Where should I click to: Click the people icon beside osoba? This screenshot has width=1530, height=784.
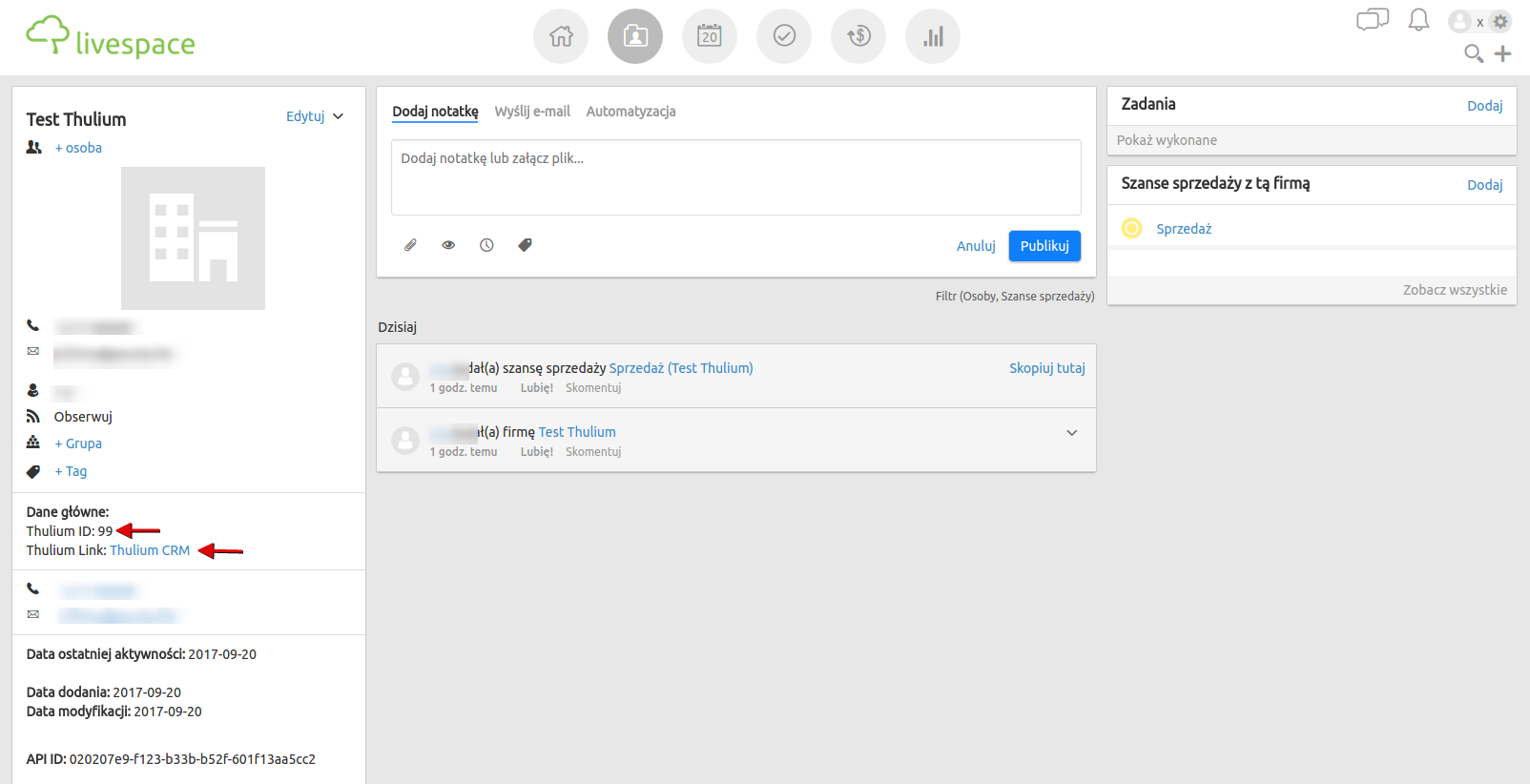(x=34, y=147)
